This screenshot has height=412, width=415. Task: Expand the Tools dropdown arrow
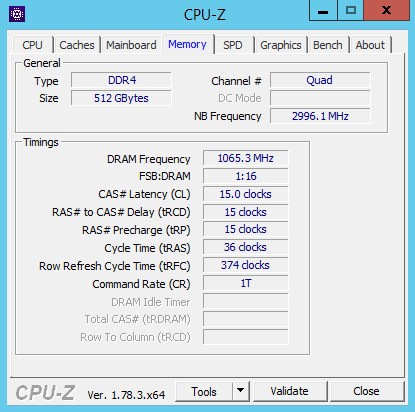pyautogui.click(x=241, y=392)
